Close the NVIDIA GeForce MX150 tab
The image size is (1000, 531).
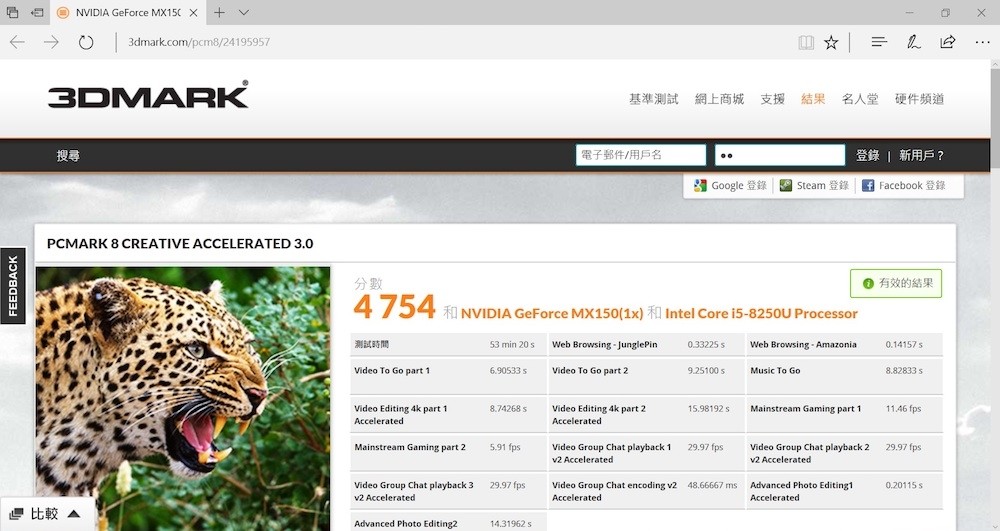tap(194, 13)
